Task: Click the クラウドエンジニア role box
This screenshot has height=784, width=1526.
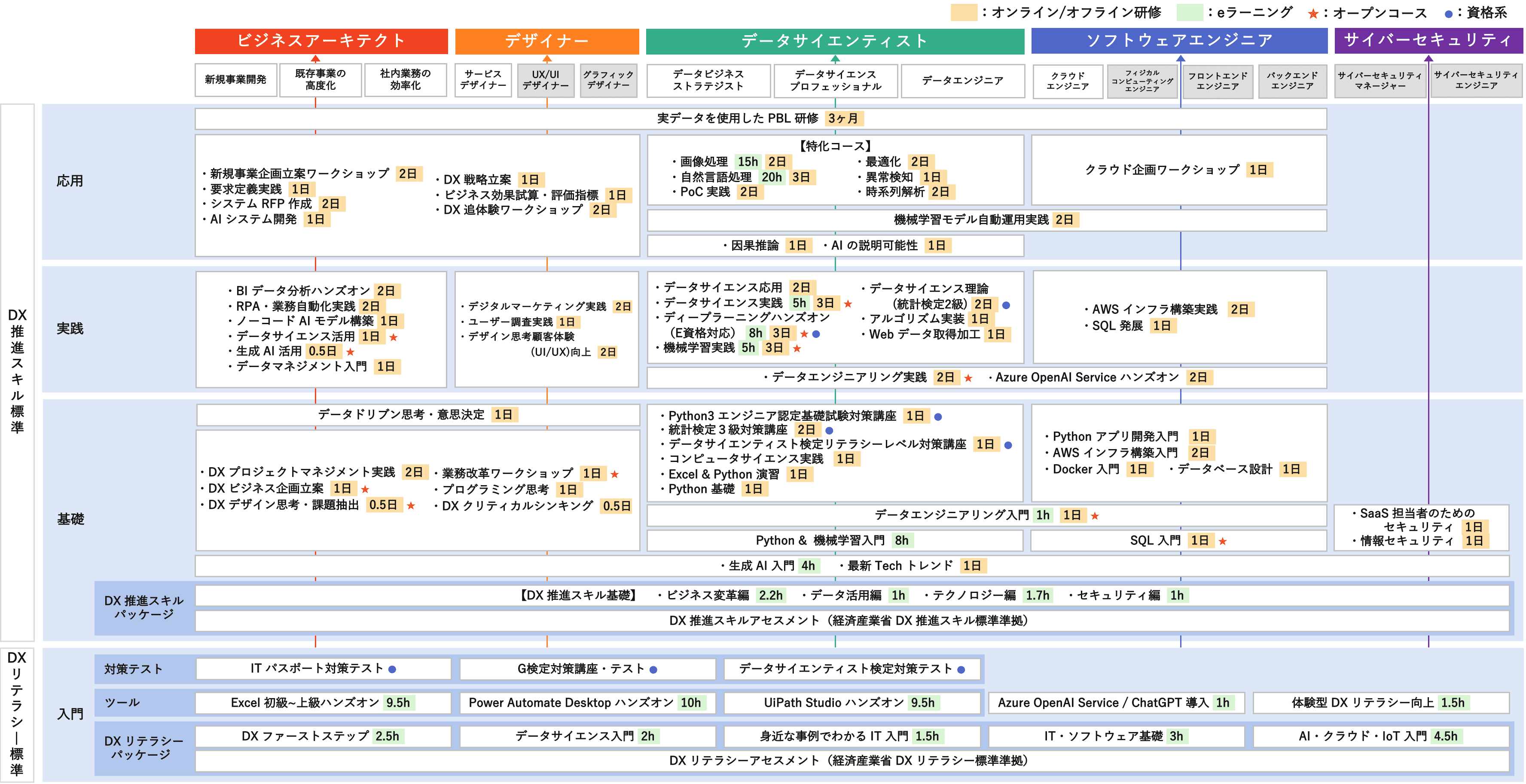Action: click(1068, 81)
